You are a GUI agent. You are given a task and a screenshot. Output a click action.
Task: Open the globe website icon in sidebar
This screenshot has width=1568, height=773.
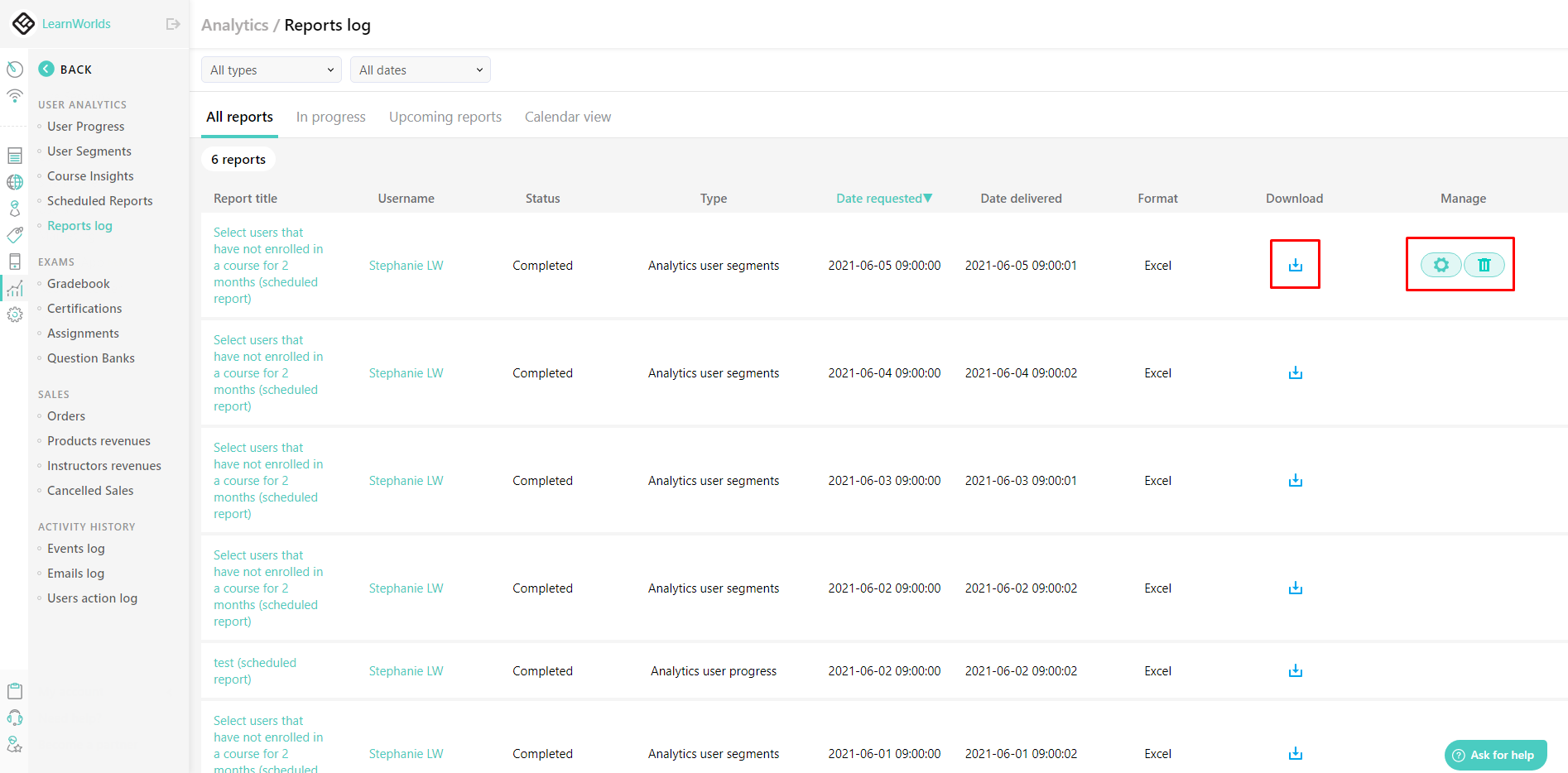15,182
